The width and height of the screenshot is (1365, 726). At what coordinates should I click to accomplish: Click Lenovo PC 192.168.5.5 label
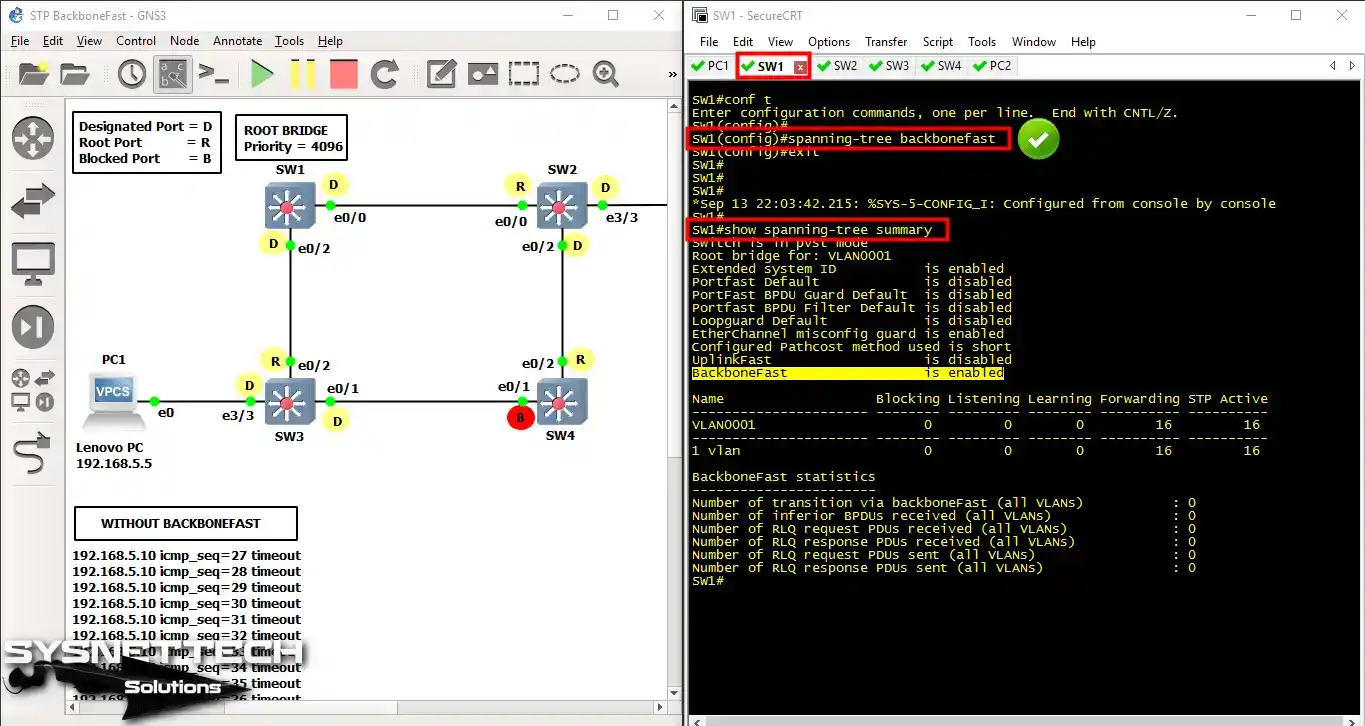(x=114, y=456)
